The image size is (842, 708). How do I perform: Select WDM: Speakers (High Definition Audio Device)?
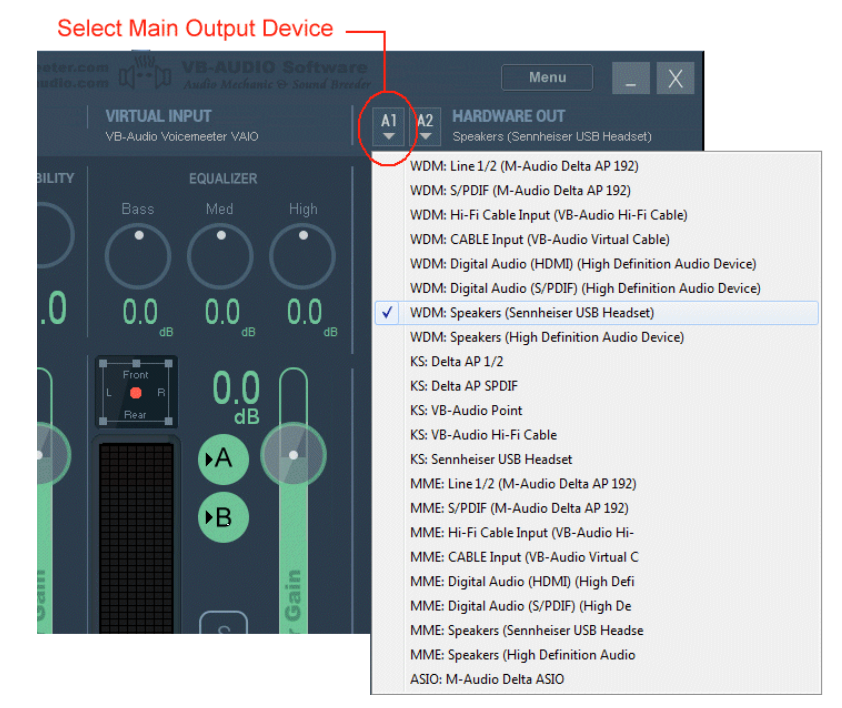coord(596,337)
